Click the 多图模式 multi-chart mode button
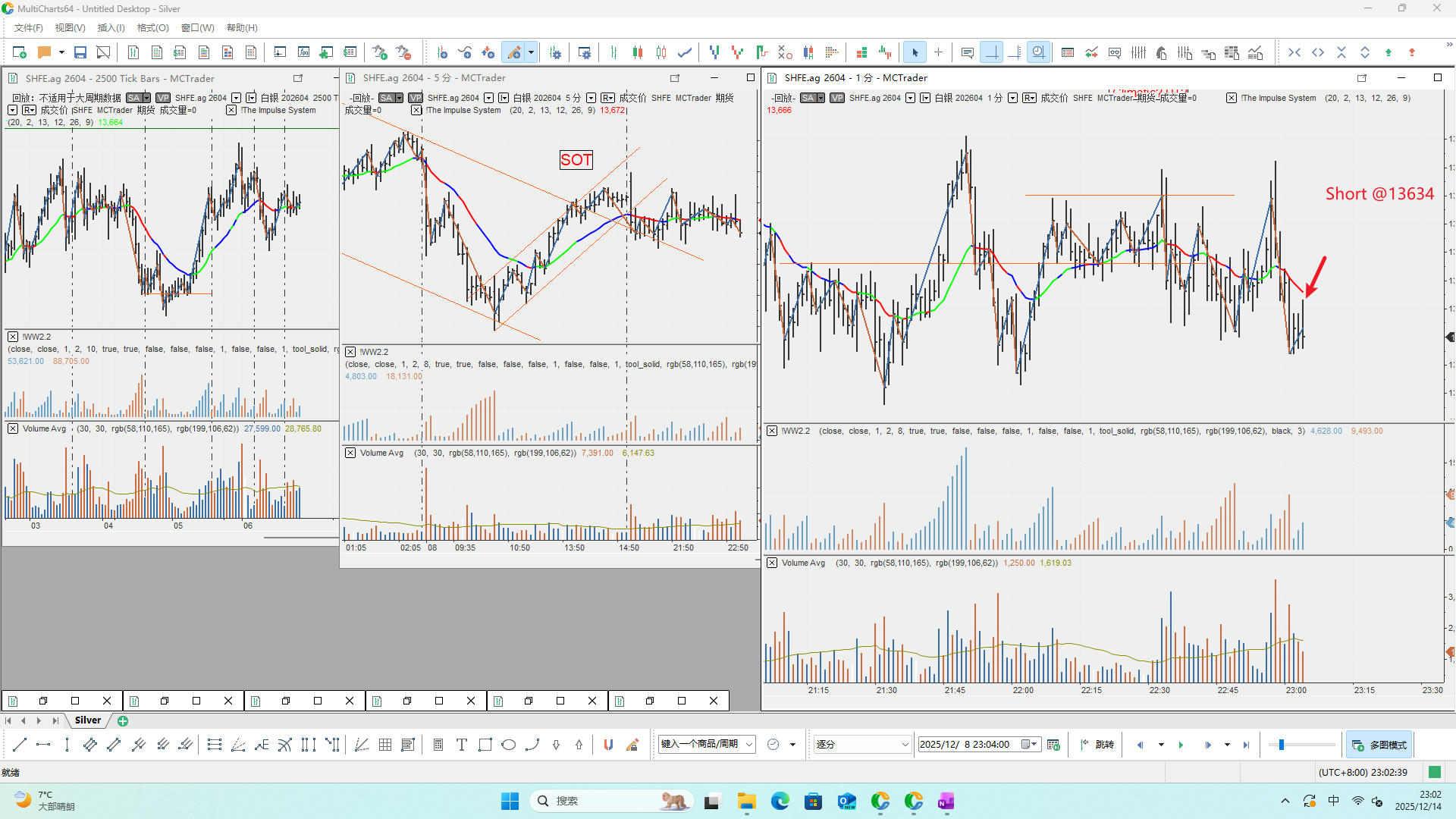1456x819 pixels. (x=1379, y=745)
